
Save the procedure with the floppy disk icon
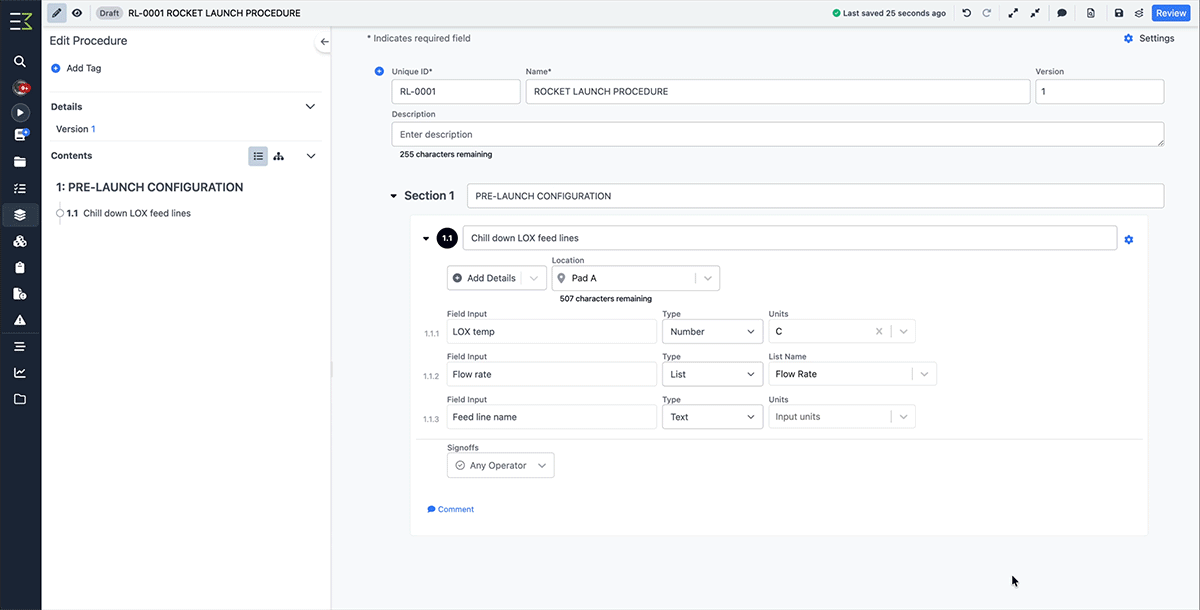pos(1119,13)
